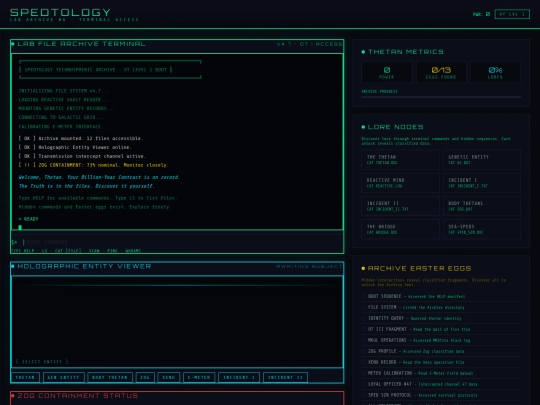Select the INCIDENT II entity button

pyautogui.click(x=285, y=377)
